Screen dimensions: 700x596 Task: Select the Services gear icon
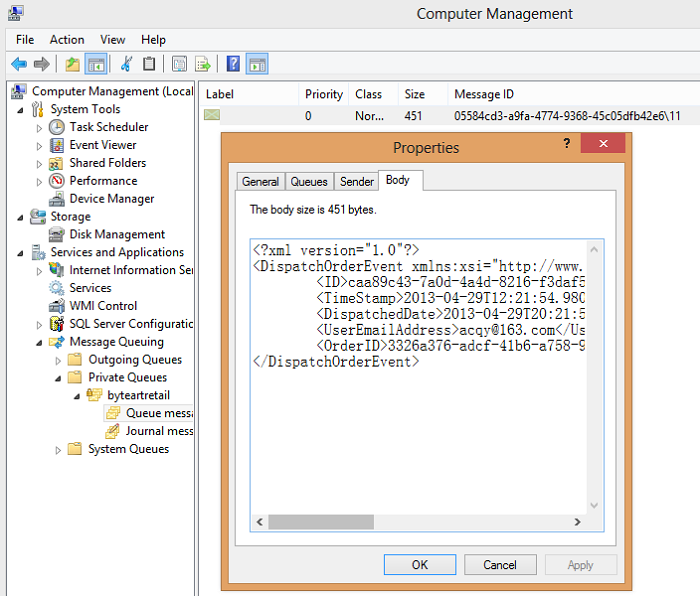tap(56, 288)
